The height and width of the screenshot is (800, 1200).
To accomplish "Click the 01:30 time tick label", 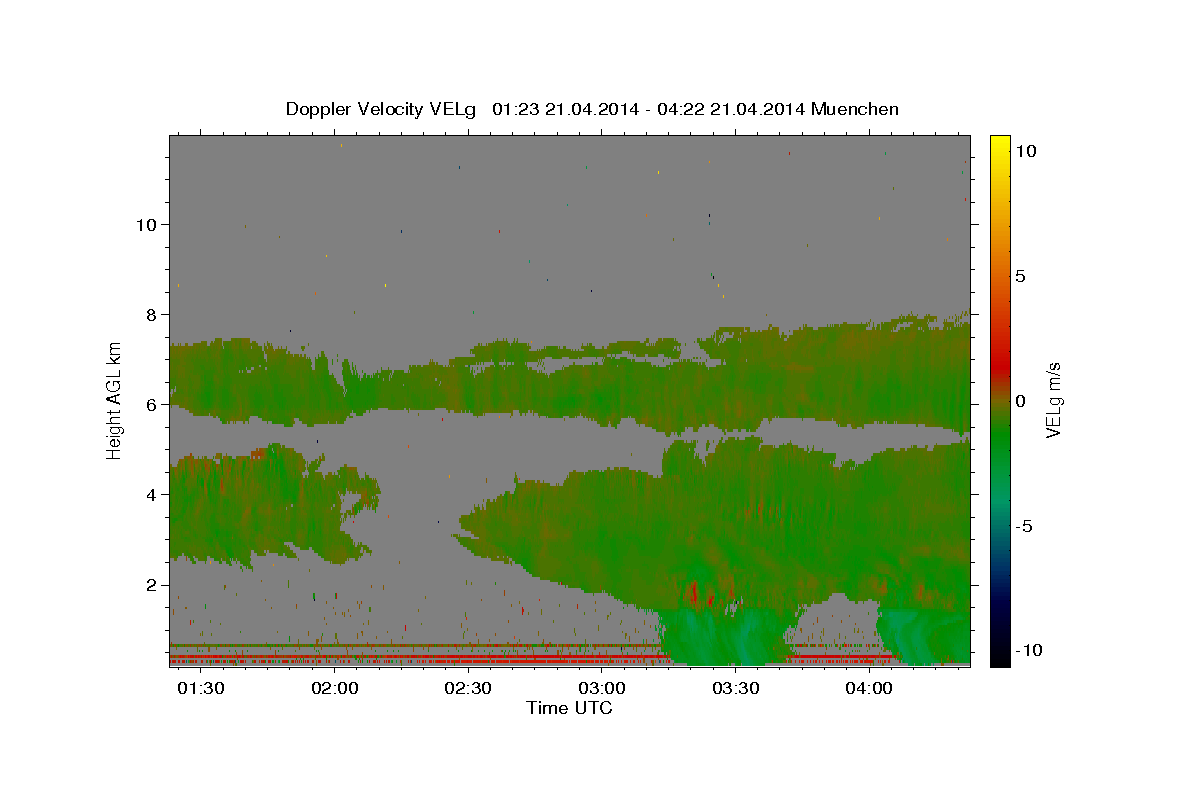I will point(201,689).
